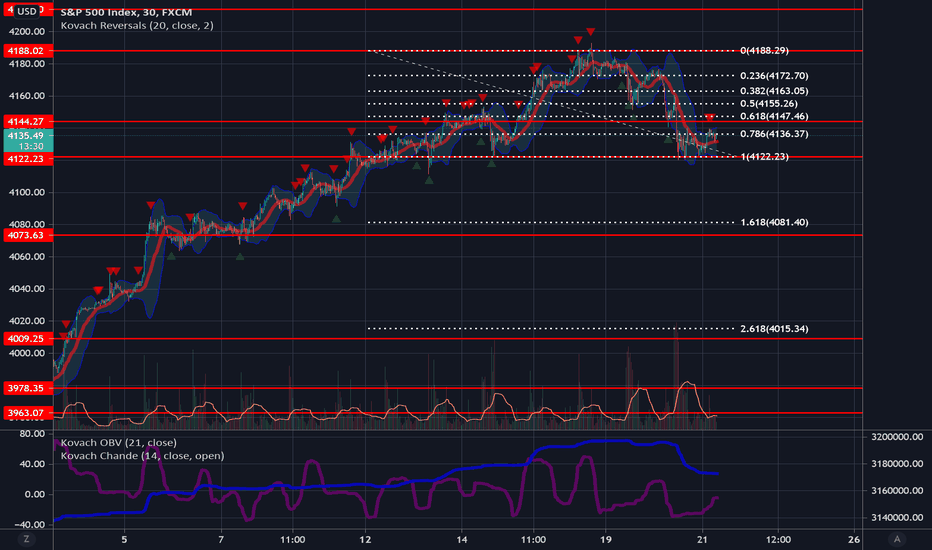Click the 4160.00 price axis tick
This screenshot has height=550, width=932.
[x=27, y=96]
